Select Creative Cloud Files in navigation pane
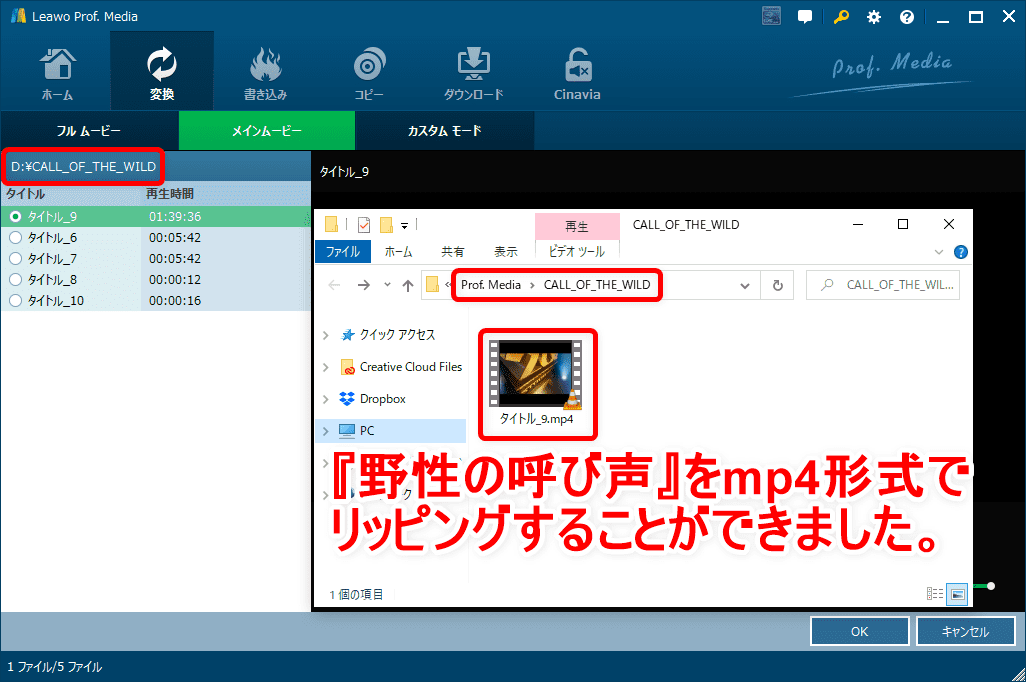Screen dimensions: 1026x682 410,367
